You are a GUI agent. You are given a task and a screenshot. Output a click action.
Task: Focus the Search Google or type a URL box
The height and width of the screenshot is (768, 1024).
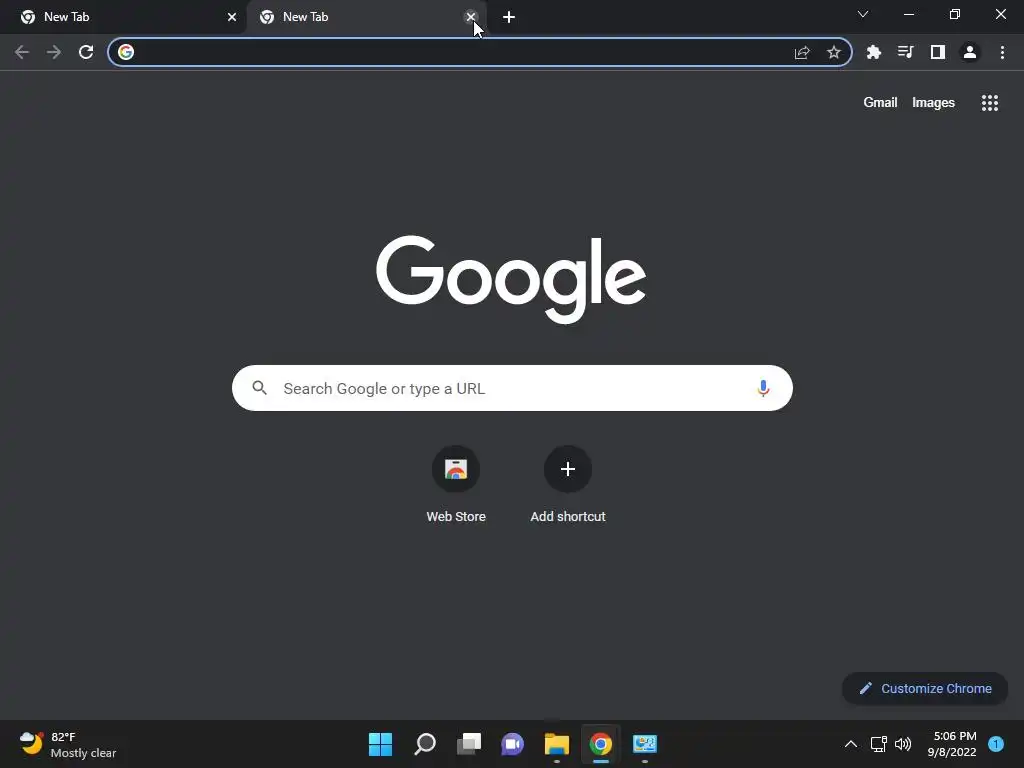pyautogui.click(x=512, y=388)
